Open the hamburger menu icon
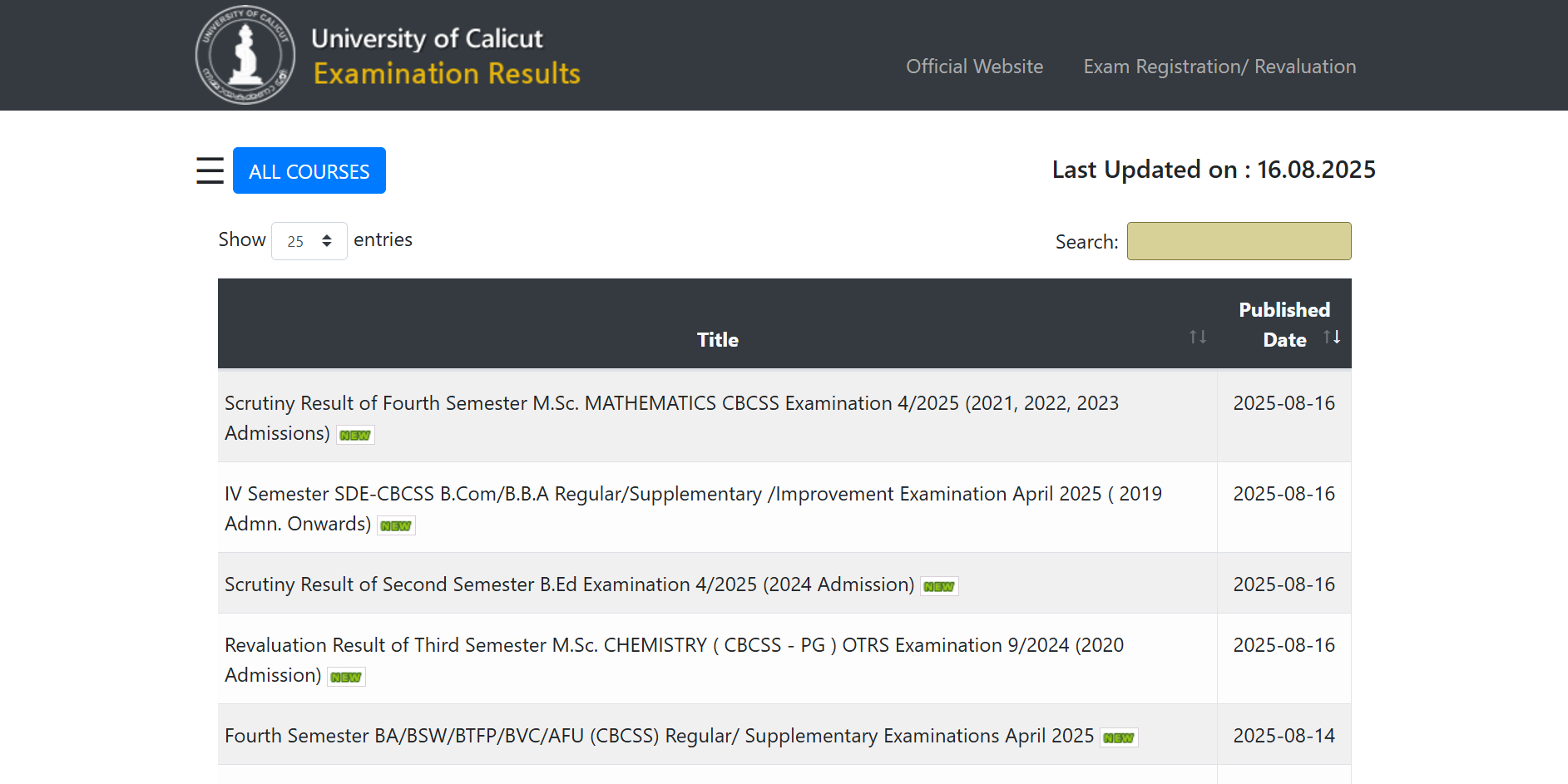 (x=210, y=170)
